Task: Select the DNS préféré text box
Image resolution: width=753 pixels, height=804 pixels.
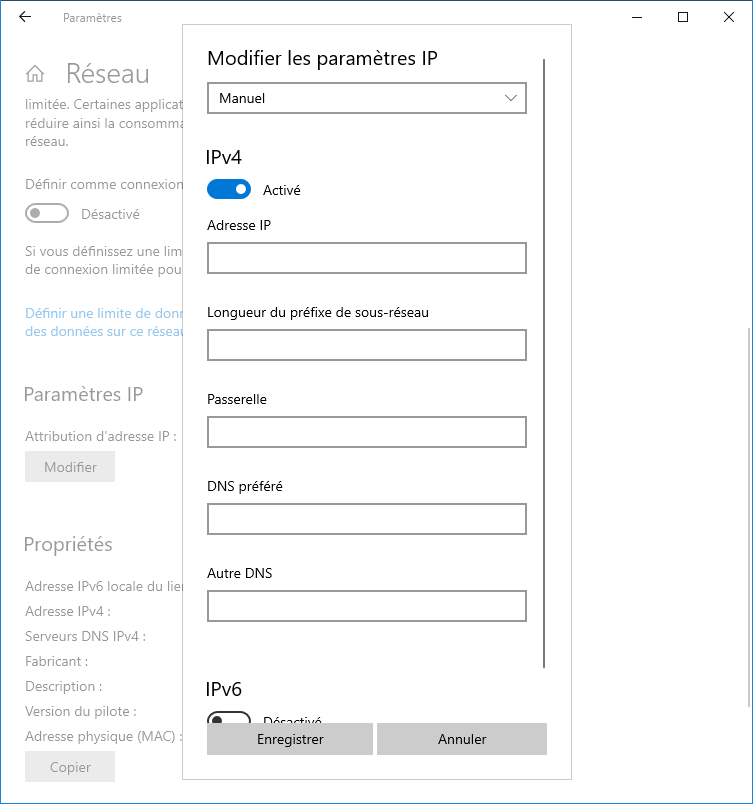Action: 367,519
